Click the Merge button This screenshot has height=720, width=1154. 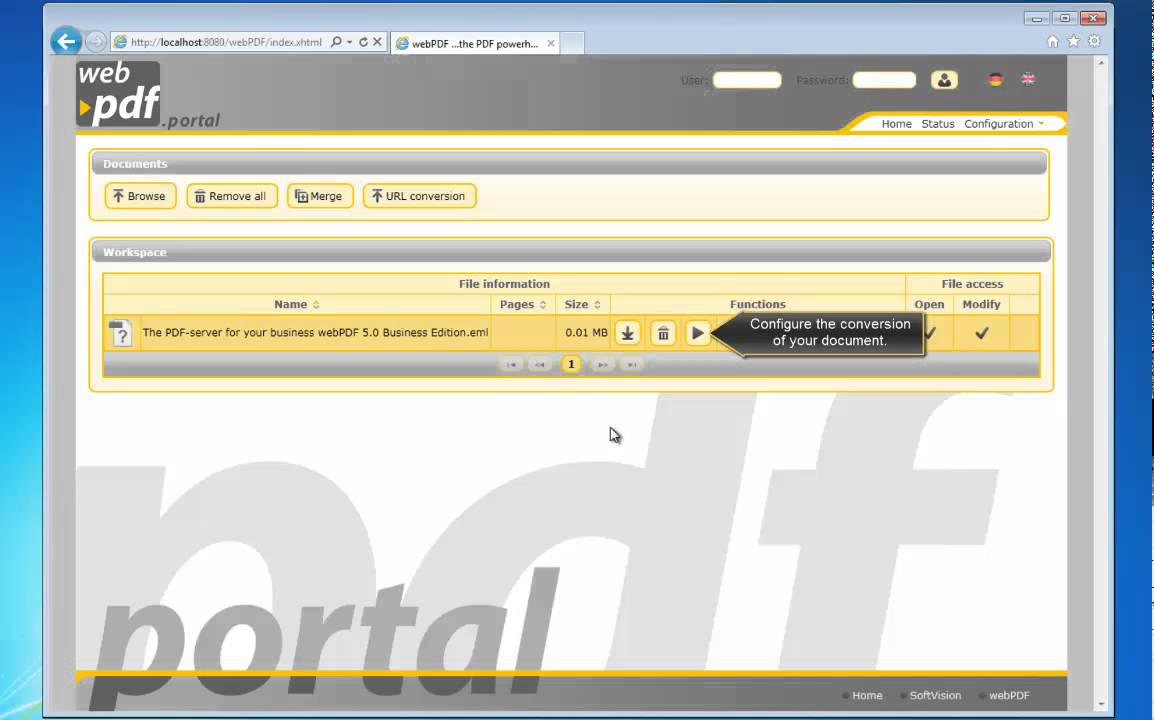[x=319, y=196]
